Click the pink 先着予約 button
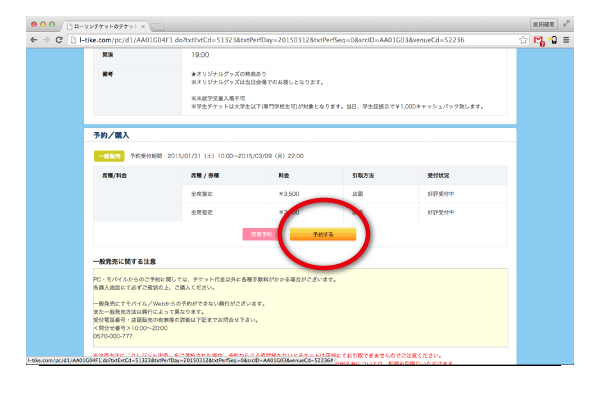The image size is (600, 400). (261, 234)
